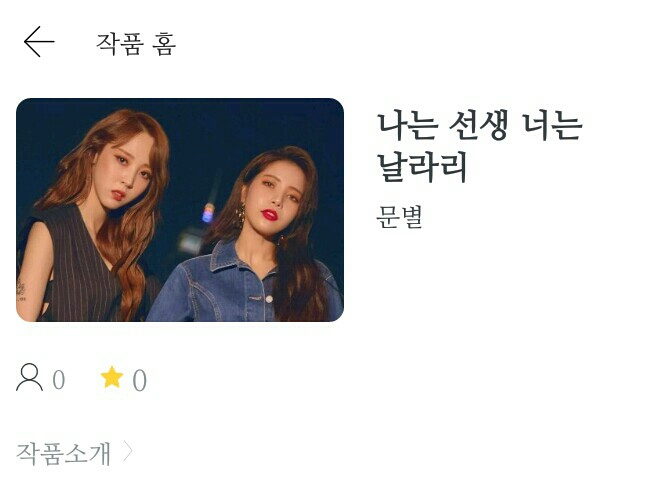The image size is (661, 496).
Task: Open the work cover image thumbnail
Action: [x=180, y=210]
